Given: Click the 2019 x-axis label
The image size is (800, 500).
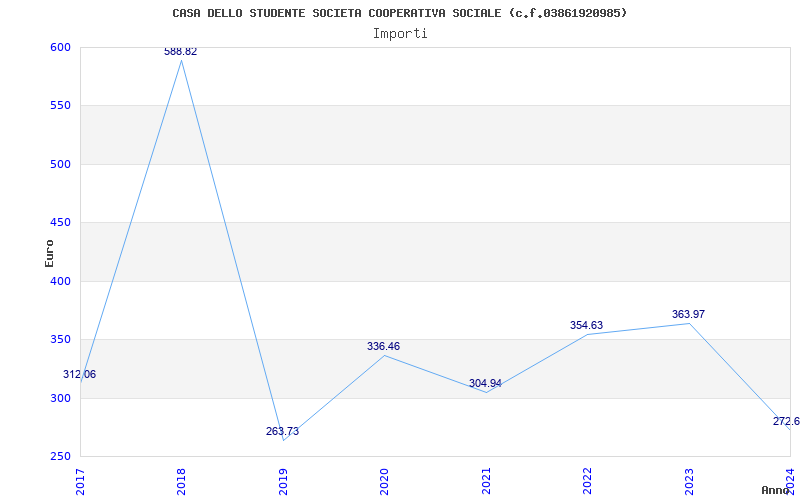Looking at the screenshot, I should 283,481.
